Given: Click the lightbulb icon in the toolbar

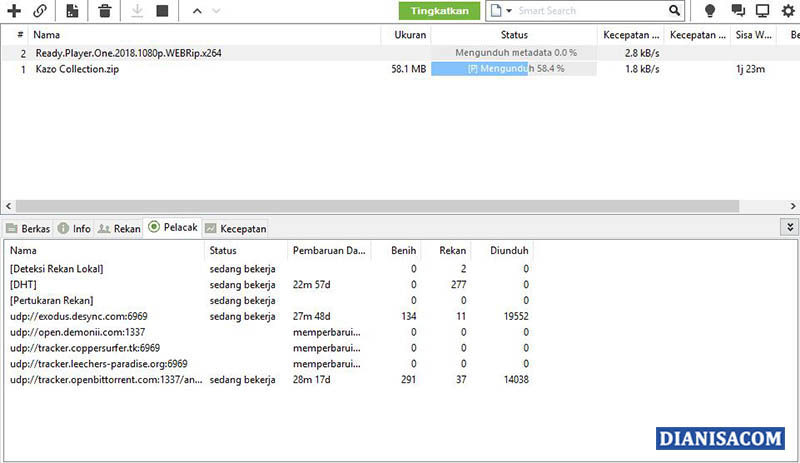Looking at the screenshot, I should pos(710,11).
